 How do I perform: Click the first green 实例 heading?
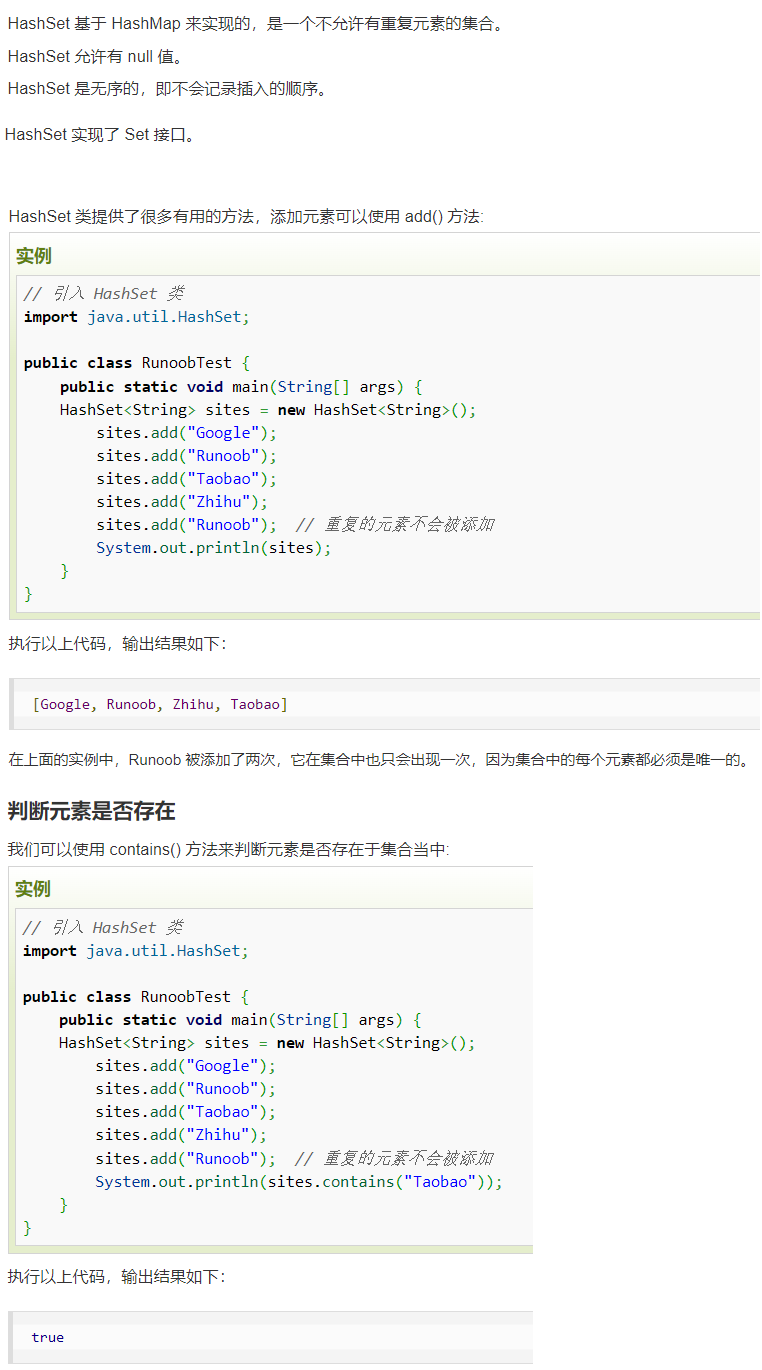click(x=34, y=256)
